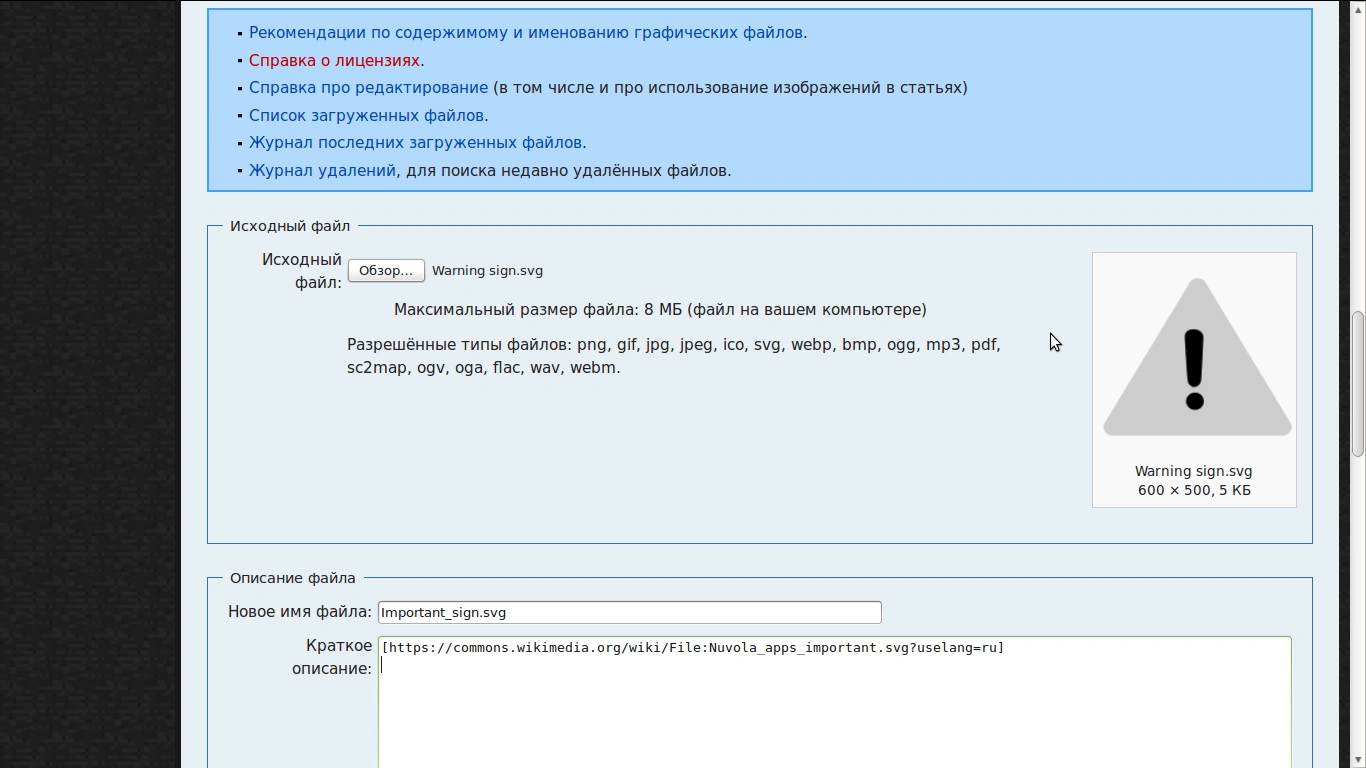Open the 'Журнал удалений' deletion log link
This screenshot has width=1366, height=768.
coord(322,171)
